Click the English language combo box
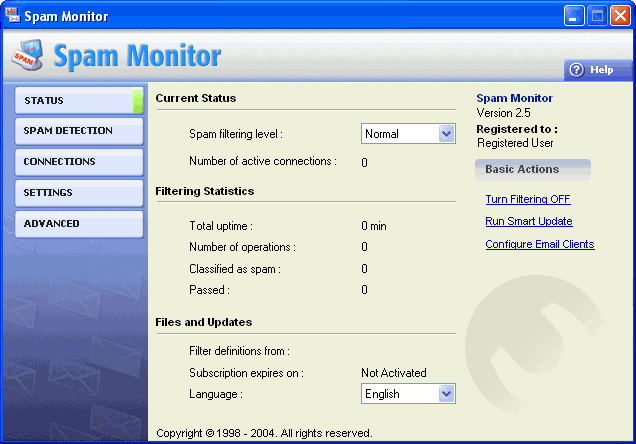 click(408, 394)
